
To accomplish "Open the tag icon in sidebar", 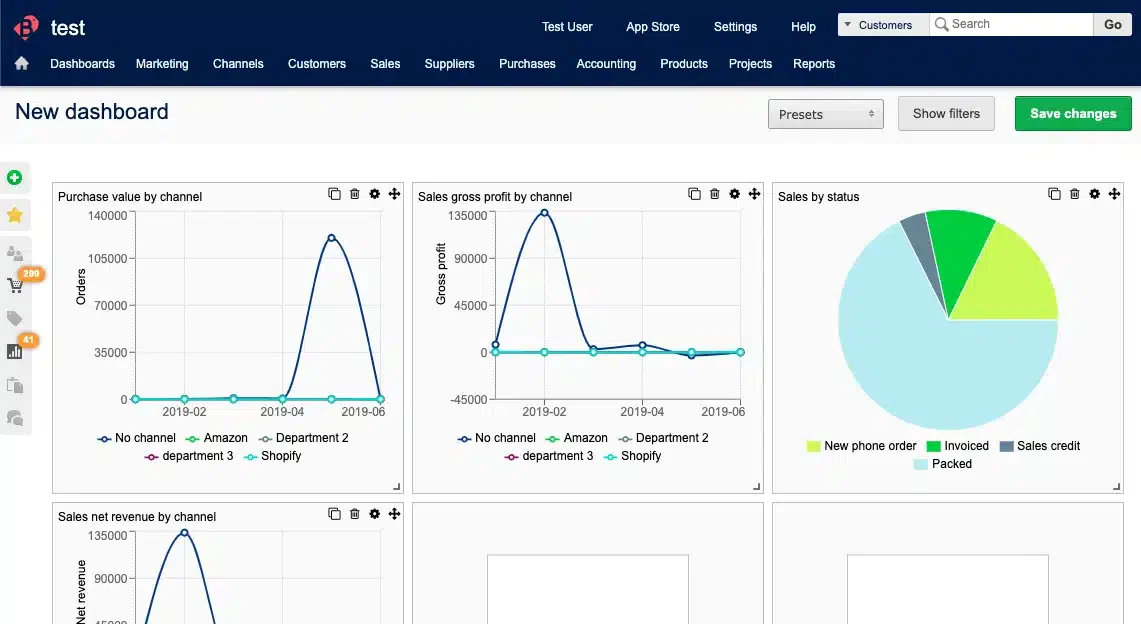I will click(15, 318).
